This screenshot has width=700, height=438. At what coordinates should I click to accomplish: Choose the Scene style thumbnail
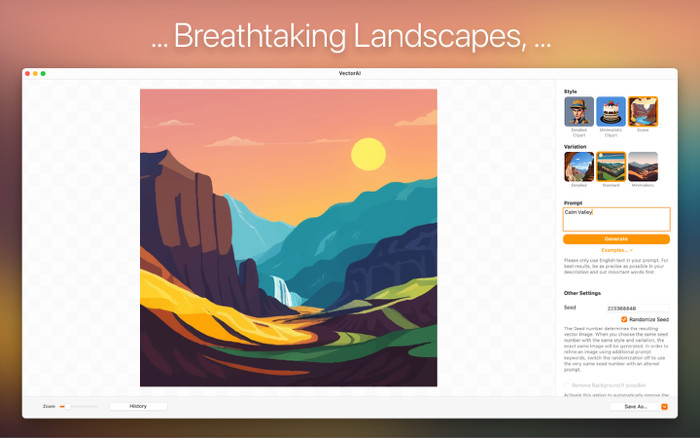click(643, 112)
